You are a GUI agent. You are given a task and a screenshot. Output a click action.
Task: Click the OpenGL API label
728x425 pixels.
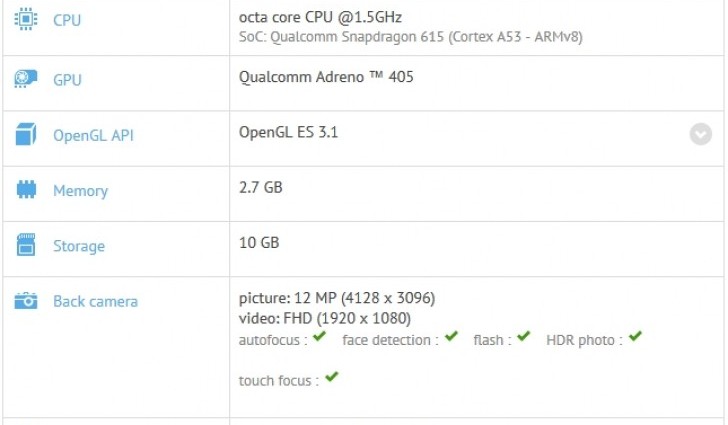92,135
